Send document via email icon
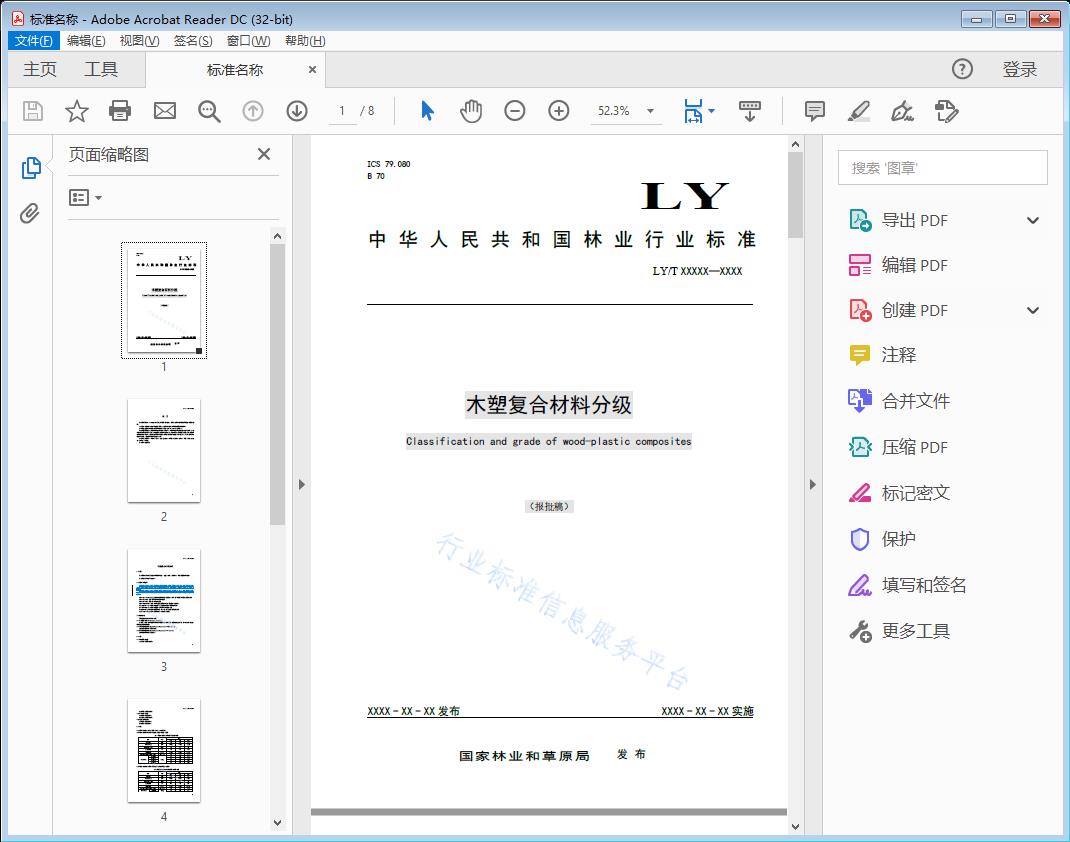The width and height of the screenshot is (1070, 842). pos(164,111)
